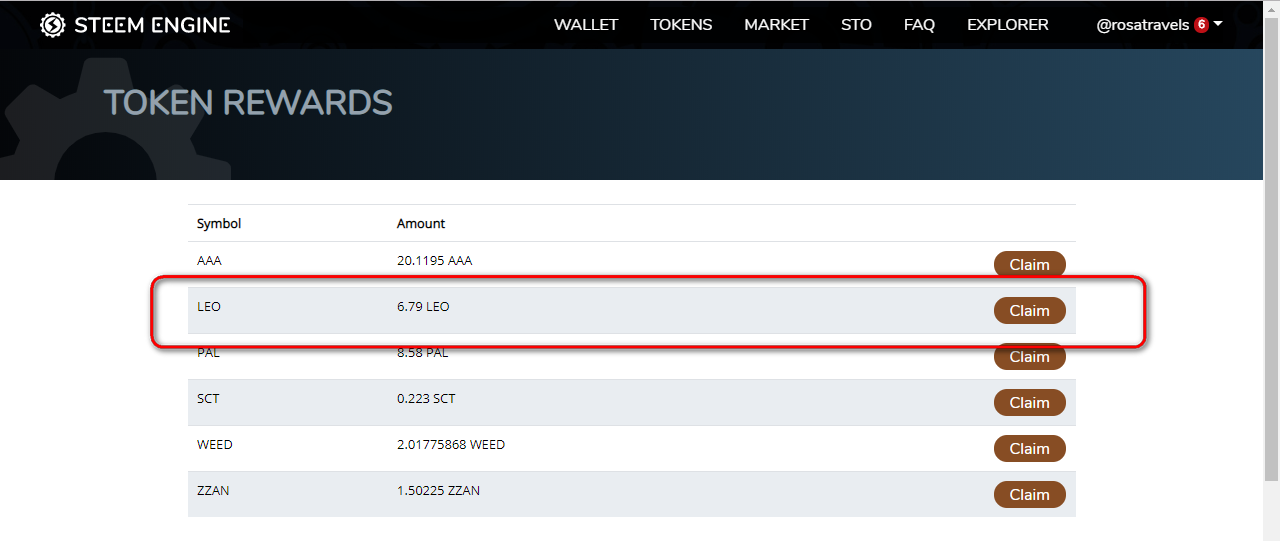Viewport: 1280px width, 541px height.
Task: Claim the WEED token reward
Action: click(x=1029, y=449)
